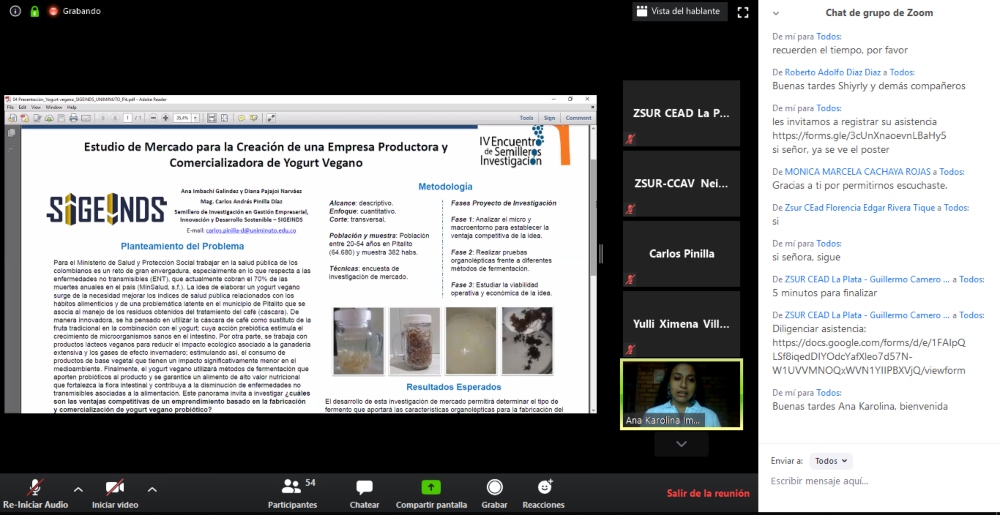Open Chatear chat button
The width and height of the screenshot is (1000, 515).
pos(364,493)
